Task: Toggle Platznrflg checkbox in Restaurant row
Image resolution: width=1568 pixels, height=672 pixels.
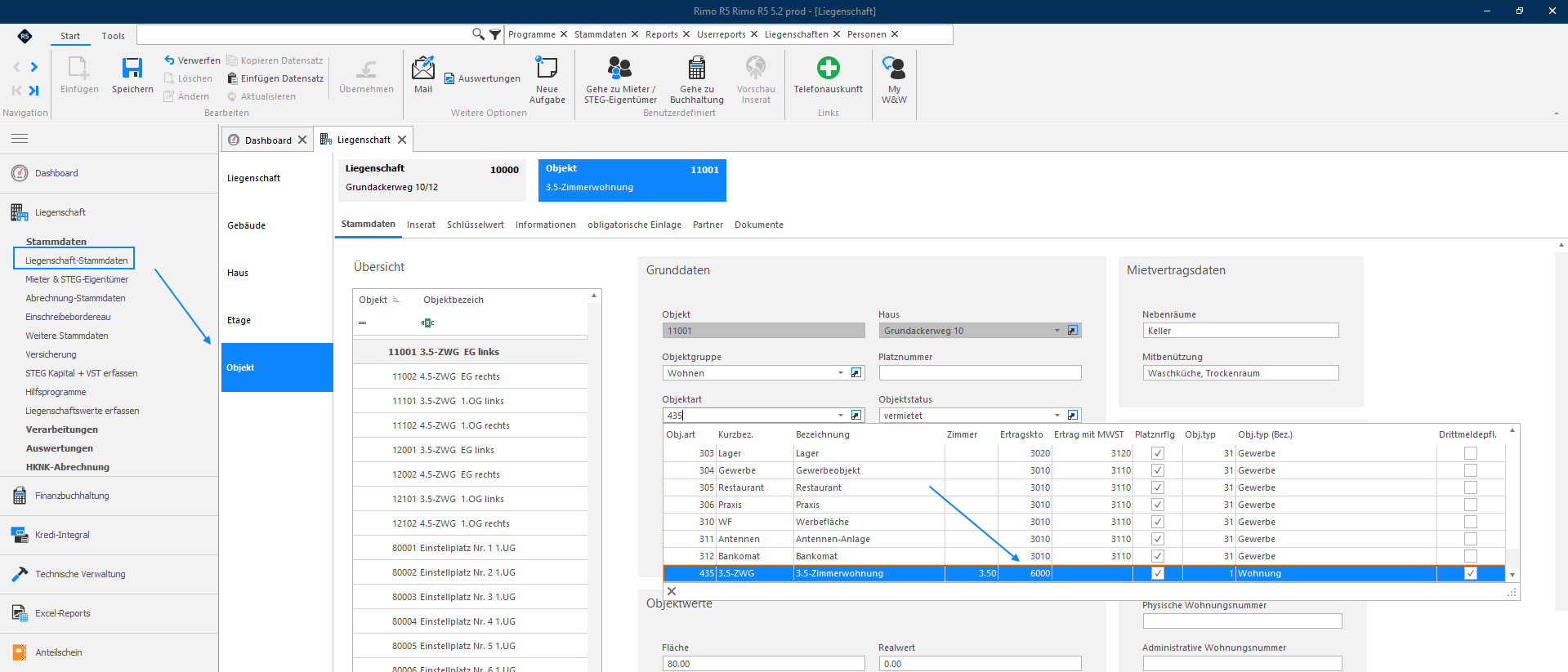Action: coord(1157,487)
